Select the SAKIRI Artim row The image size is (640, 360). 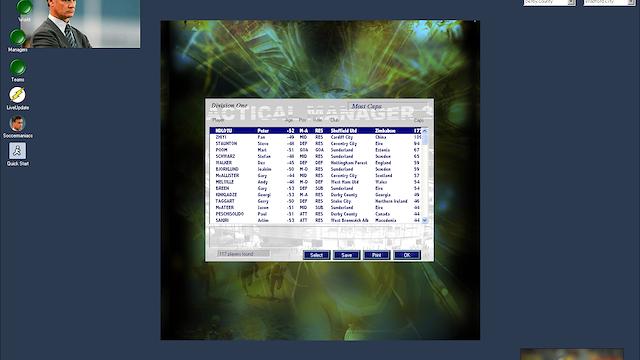point(316,220)
